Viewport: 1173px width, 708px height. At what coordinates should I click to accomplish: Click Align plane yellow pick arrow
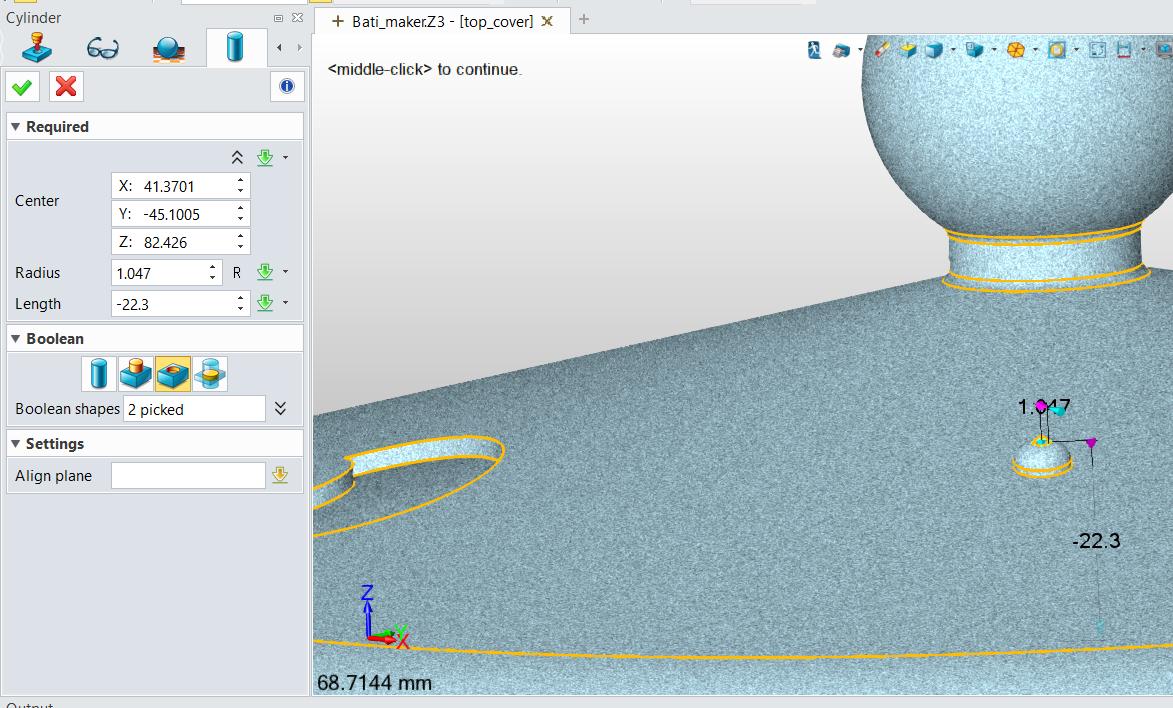pyautogui.click(x=280, y=475)
